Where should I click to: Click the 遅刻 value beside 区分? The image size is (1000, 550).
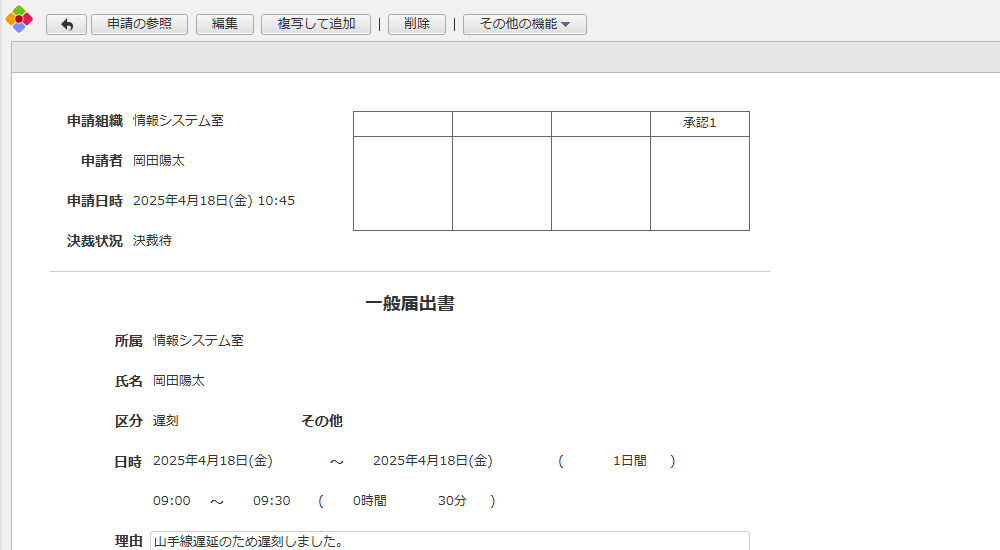(166, 421)
